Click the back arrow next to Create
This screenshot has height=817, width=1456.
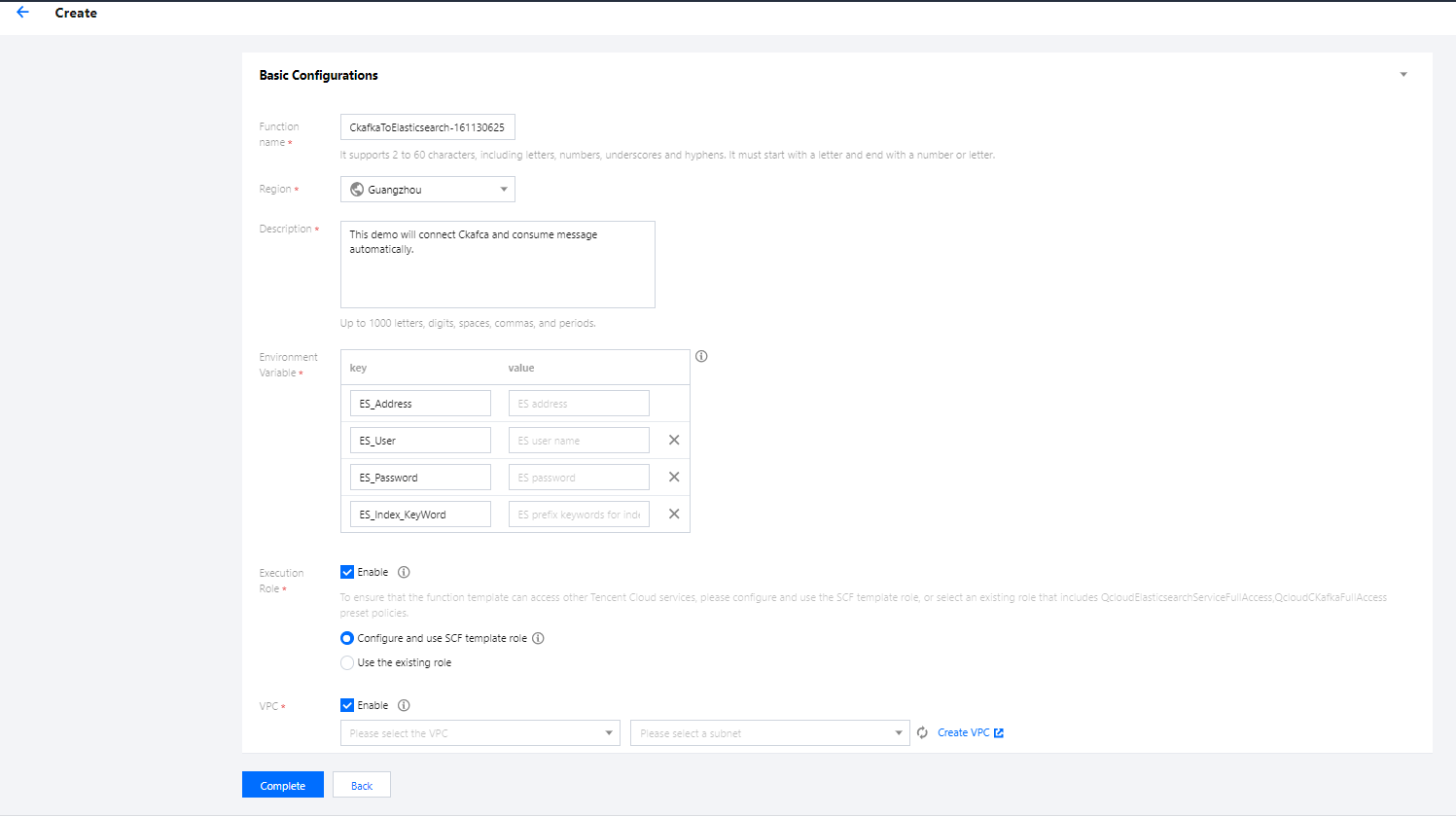[x=22, y=13]
